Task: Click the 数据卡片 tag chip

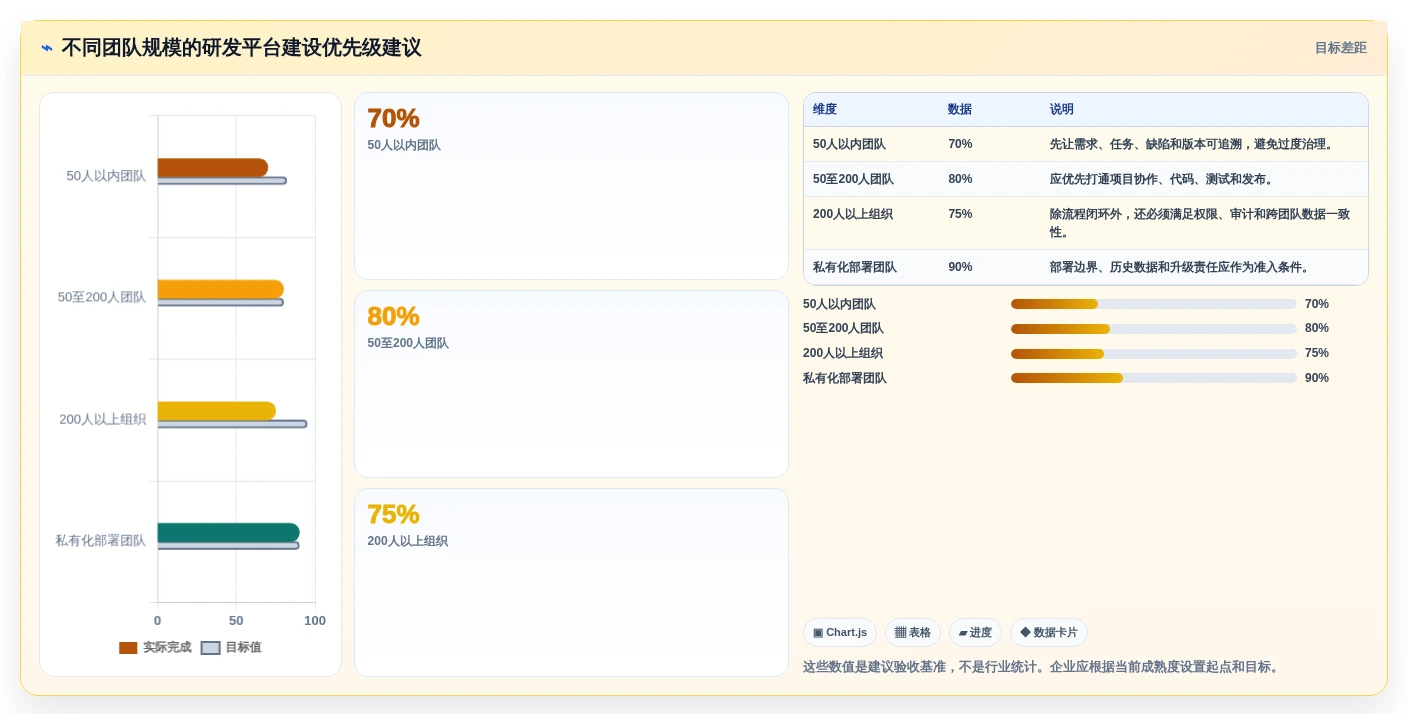Action: [x=1049, y=632]
